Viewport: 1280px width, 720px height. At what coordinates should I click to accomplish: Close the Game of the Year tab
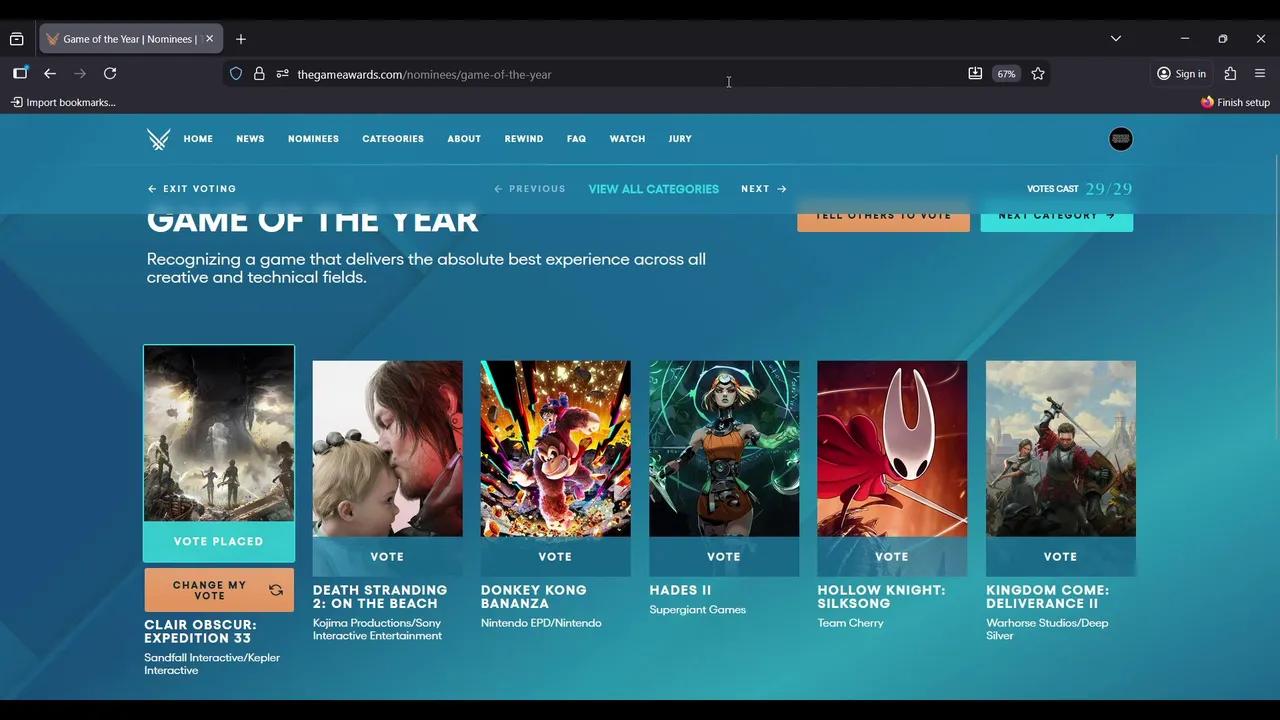pos(209,39)
